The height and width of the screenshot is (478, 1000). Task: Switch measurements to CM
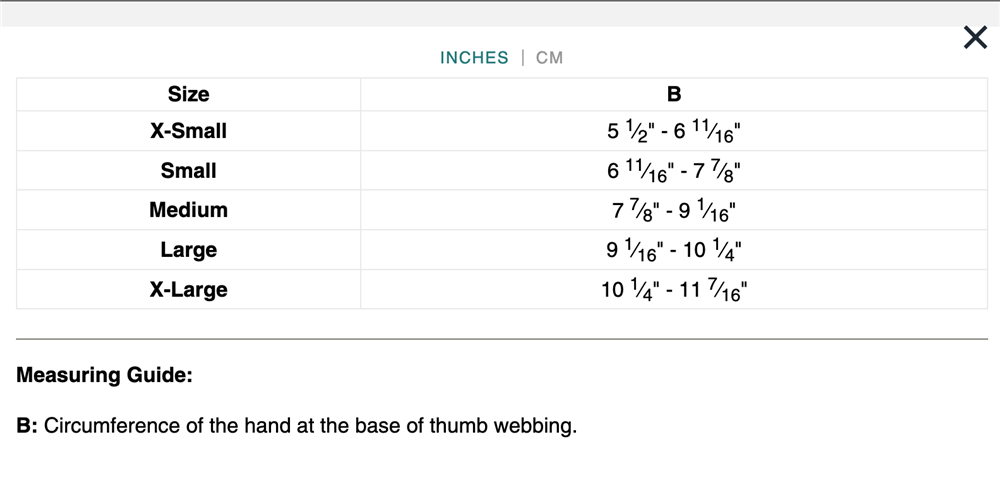coord(549,58)
